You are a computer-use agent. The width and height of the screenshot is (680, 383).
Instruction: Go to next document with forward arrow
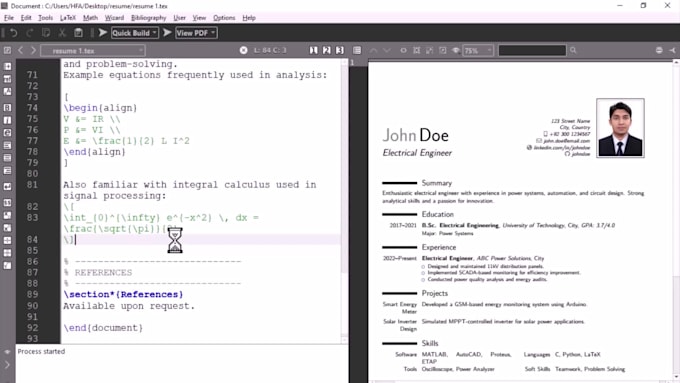[33, 50]
